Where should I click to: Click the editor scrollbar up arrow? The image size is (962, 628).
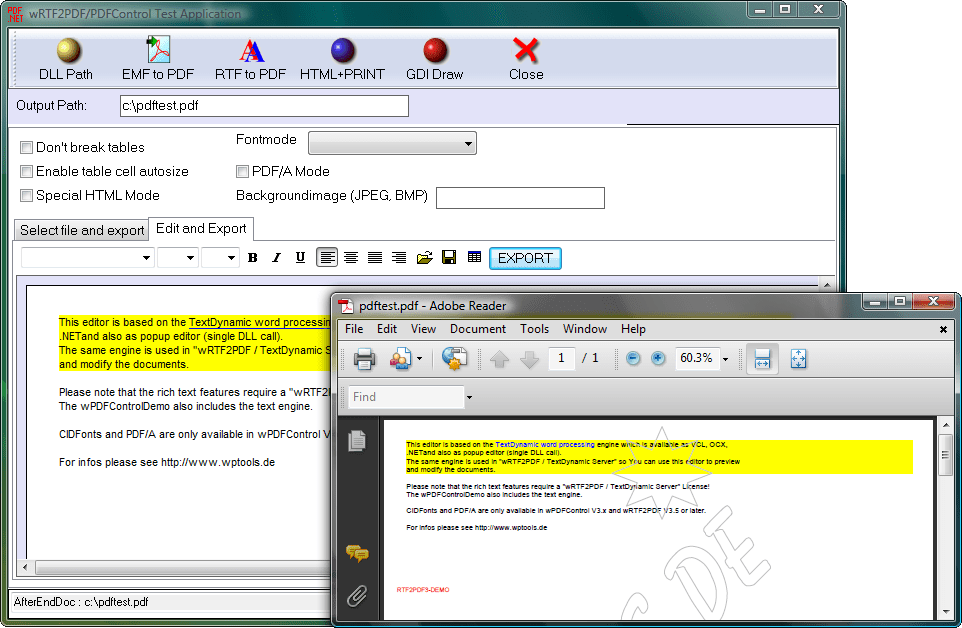(827, 285)
